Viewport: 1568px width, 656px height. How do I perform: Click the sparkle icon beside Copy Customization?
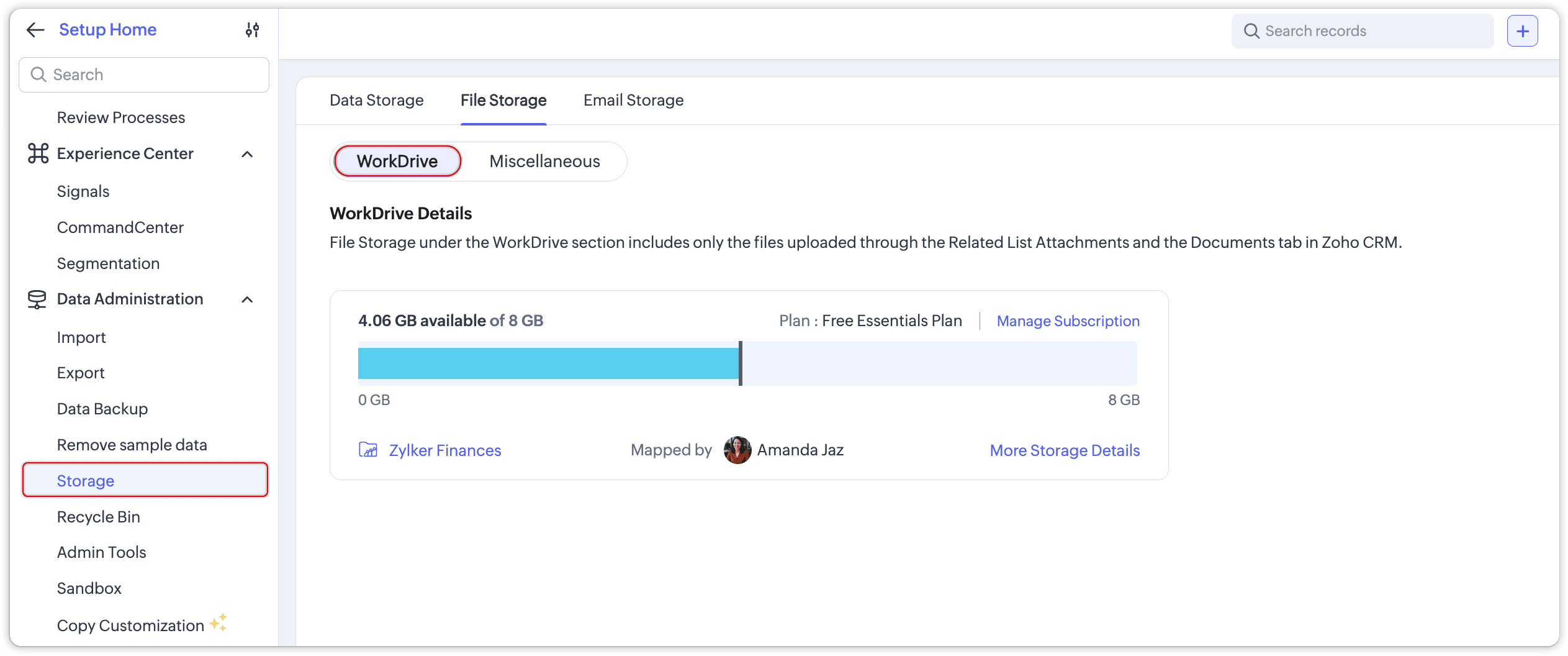tap(219, 622)
